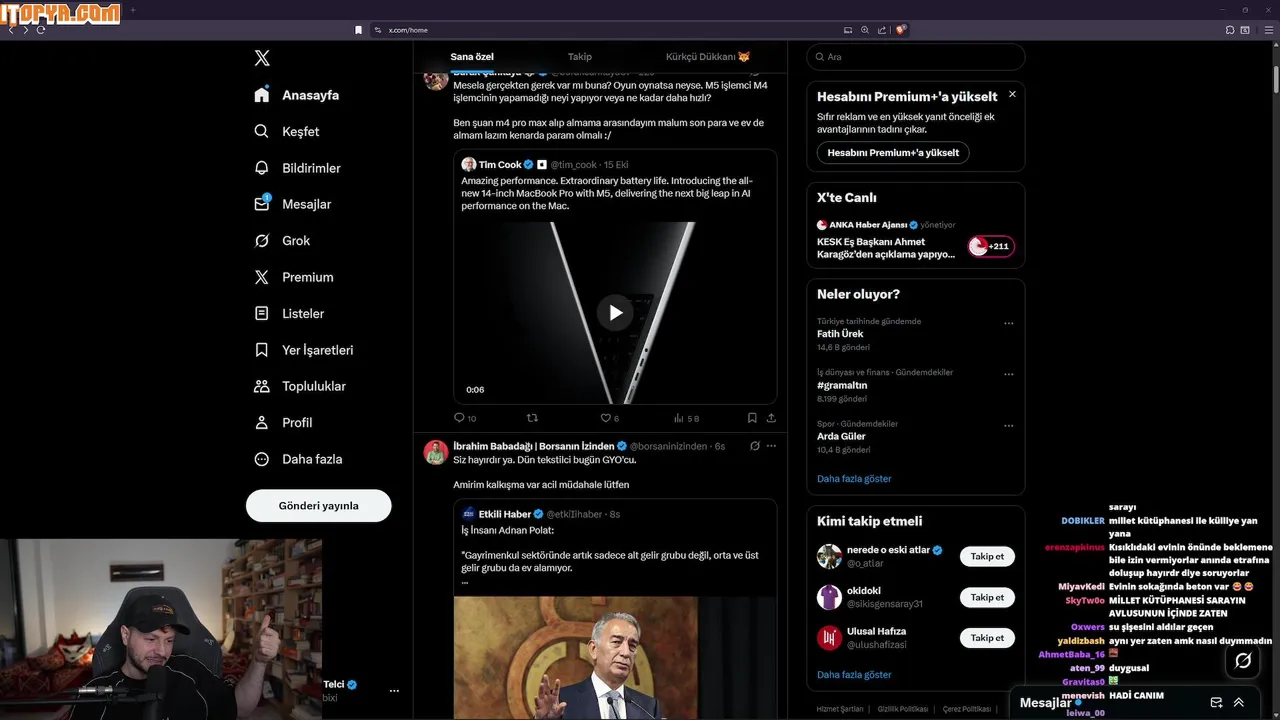
Task: Open Keşfet explore page
Action: (x=286, y=131)
